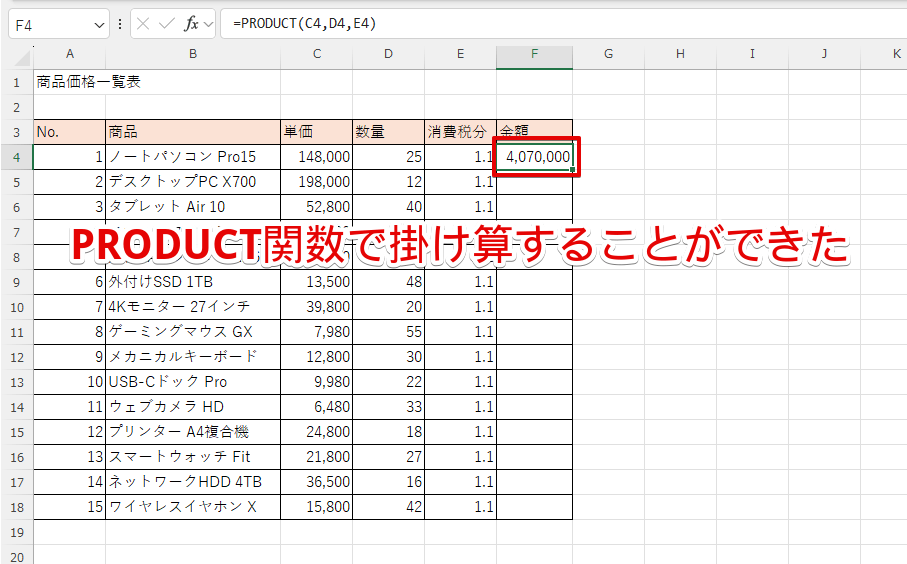Click the 商品 header cell

[x=193, y=132]
